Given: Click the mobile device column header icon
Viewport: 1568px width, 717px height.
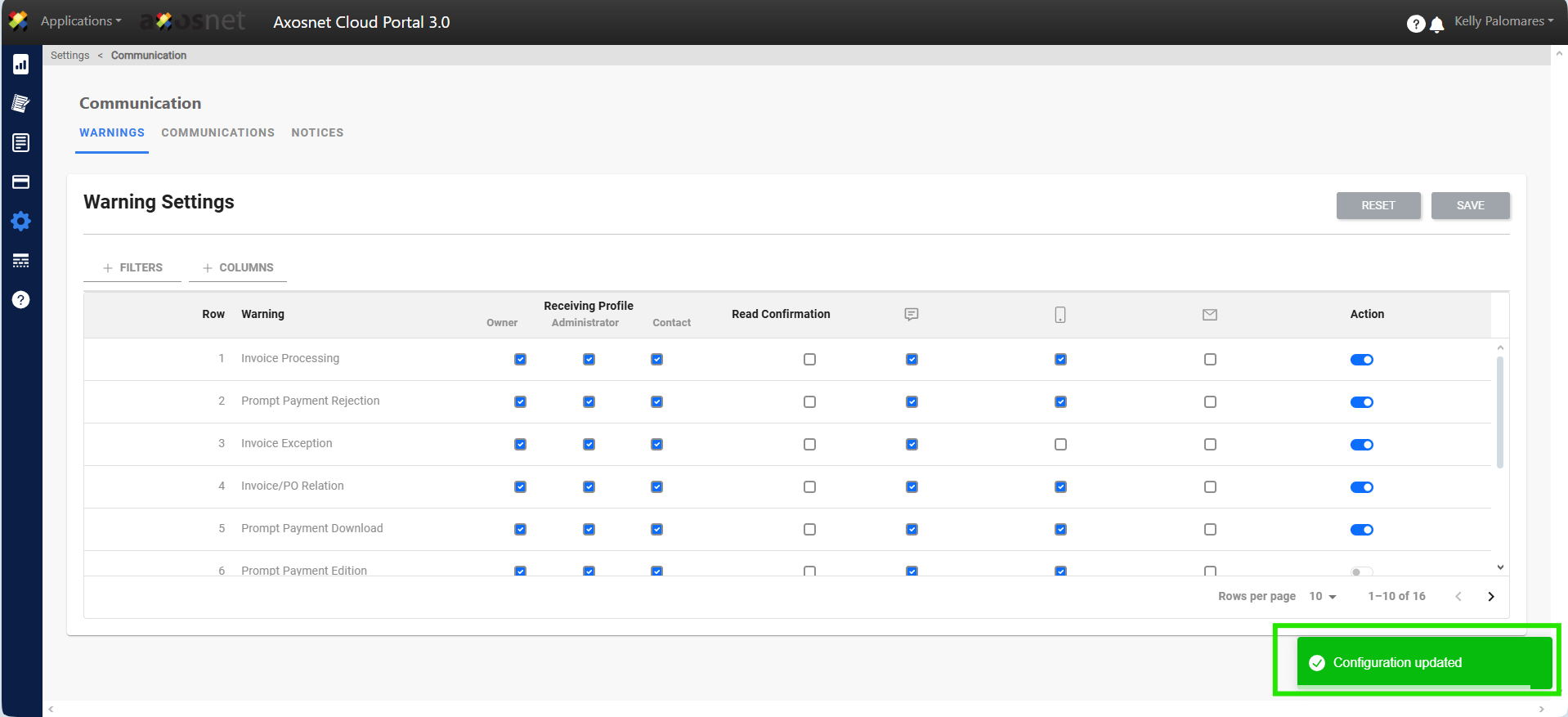Looking at the screenshot, I should click(x=1060, y=315).
